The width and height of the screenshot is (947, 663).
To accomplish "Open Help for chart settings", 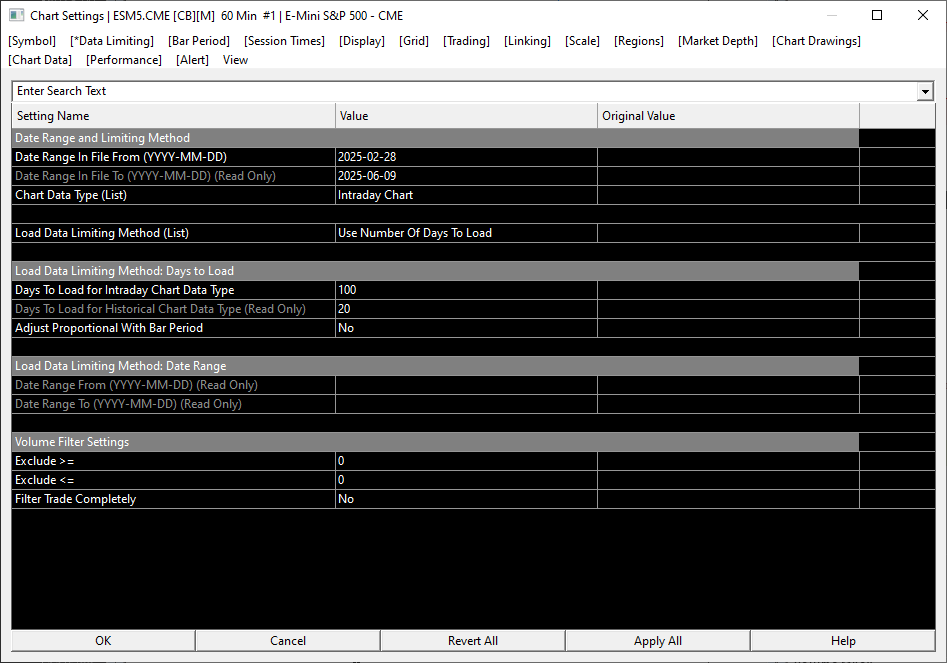I will 843,641.
